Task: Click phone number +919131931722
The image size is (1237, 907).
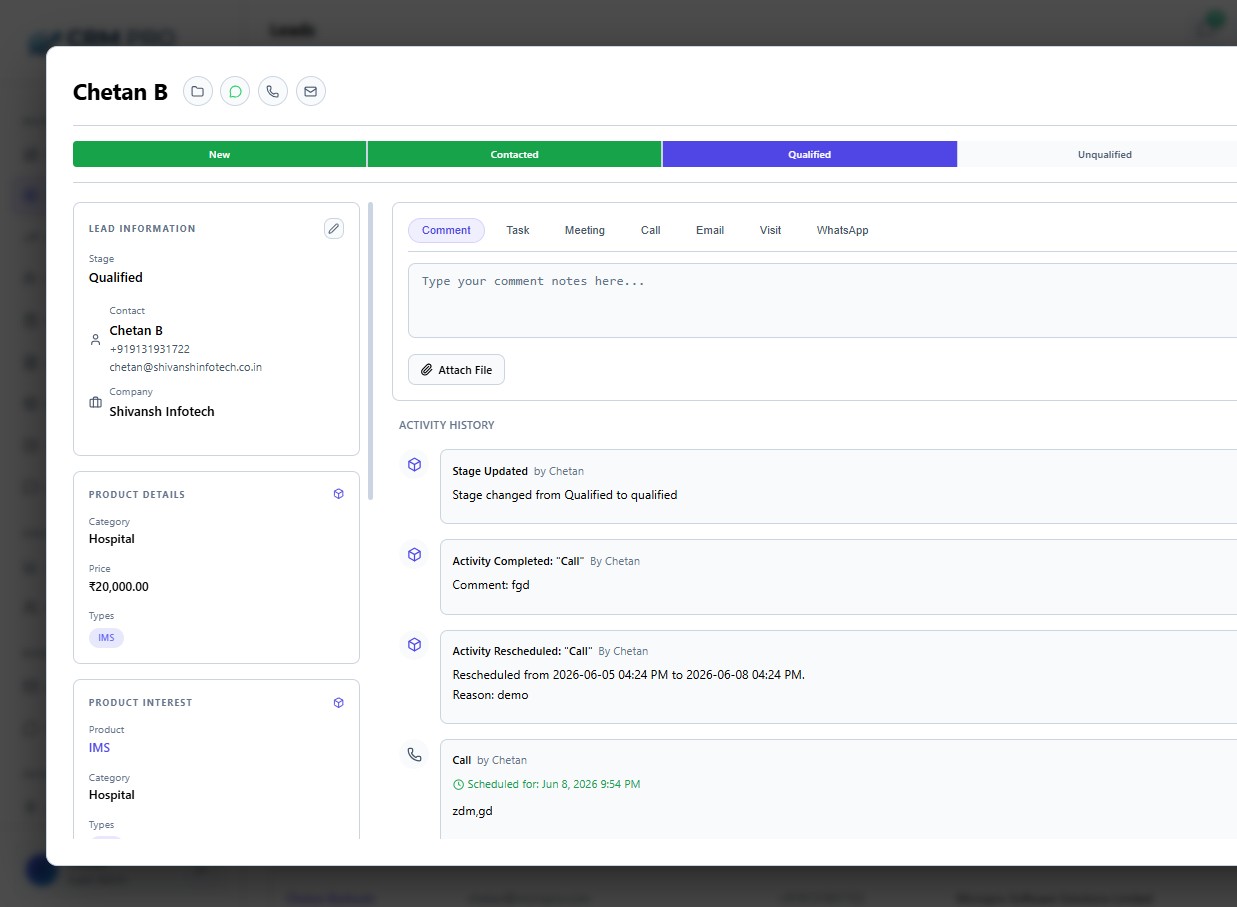Action: [150, 349]
